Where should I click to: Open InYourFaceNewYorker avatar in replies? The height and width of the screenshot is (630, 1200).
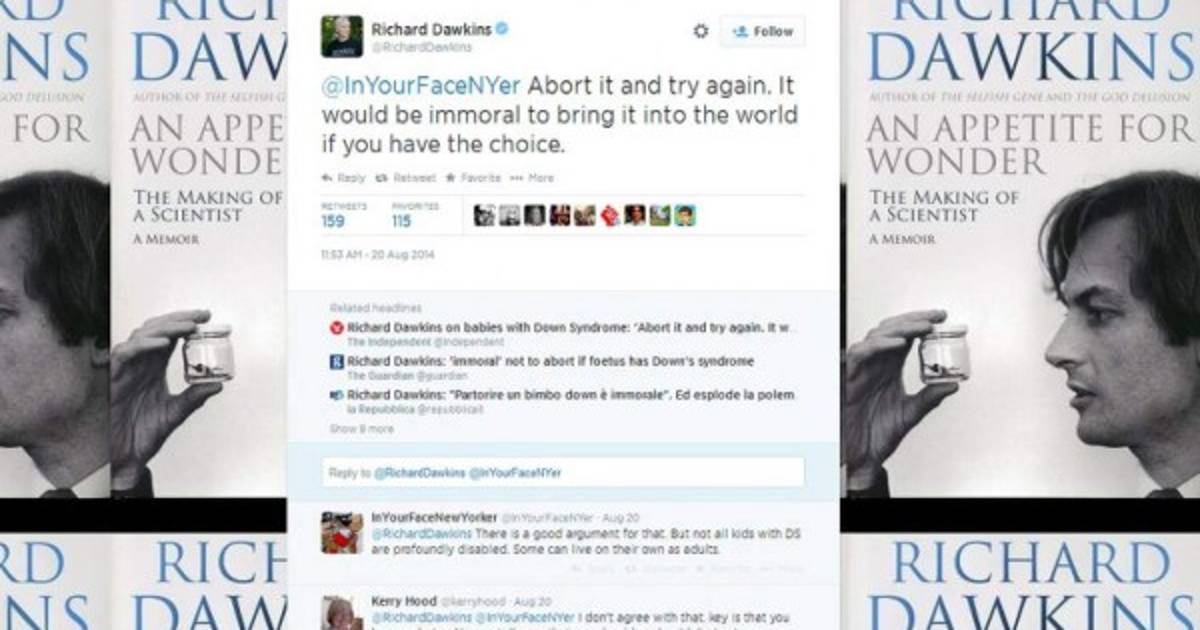(342, 532)
